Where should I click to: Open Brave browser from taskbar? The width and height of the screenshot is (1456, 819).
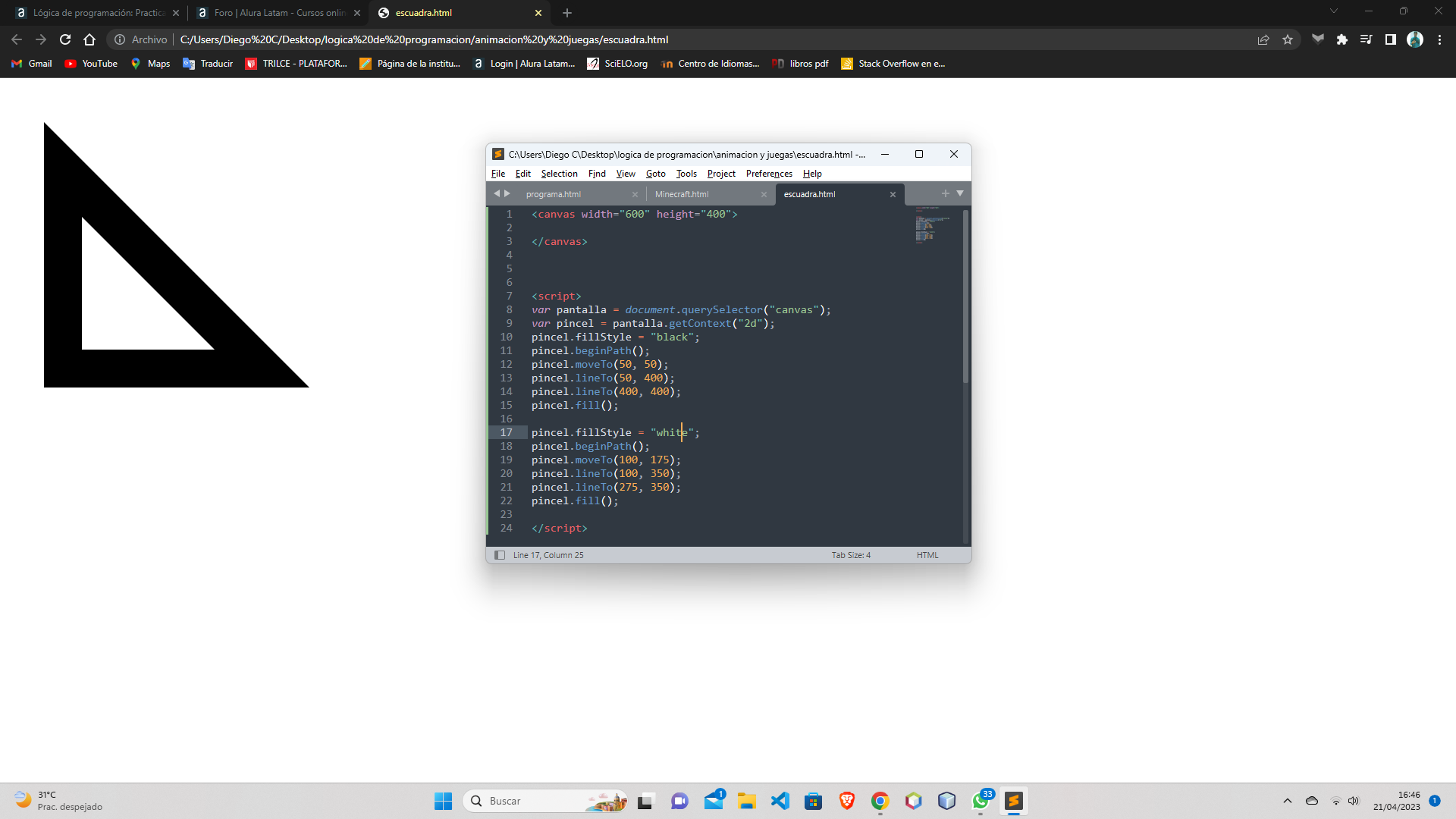[847, 801]
